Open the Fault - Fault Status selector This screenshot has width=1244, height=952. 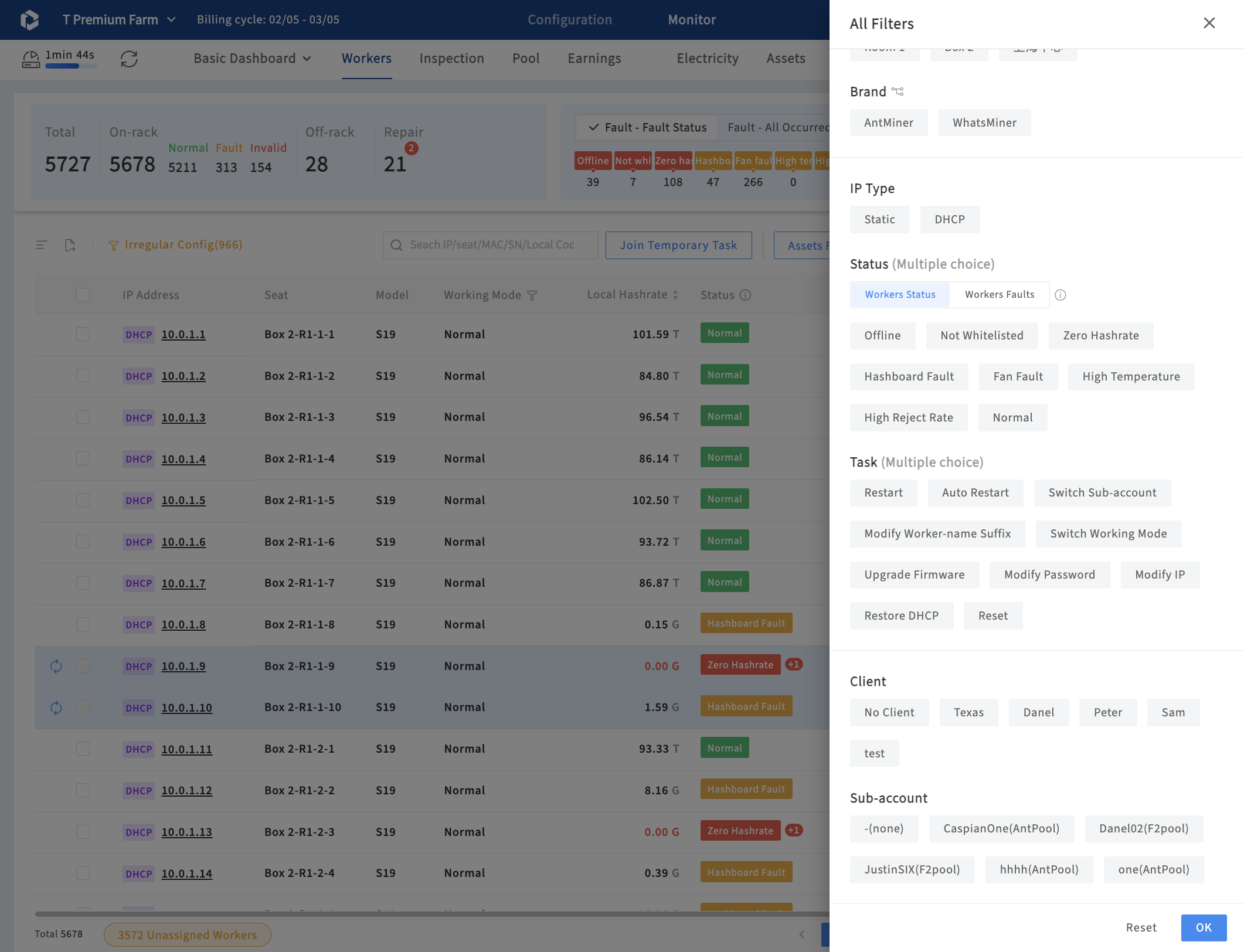(647, 127)
